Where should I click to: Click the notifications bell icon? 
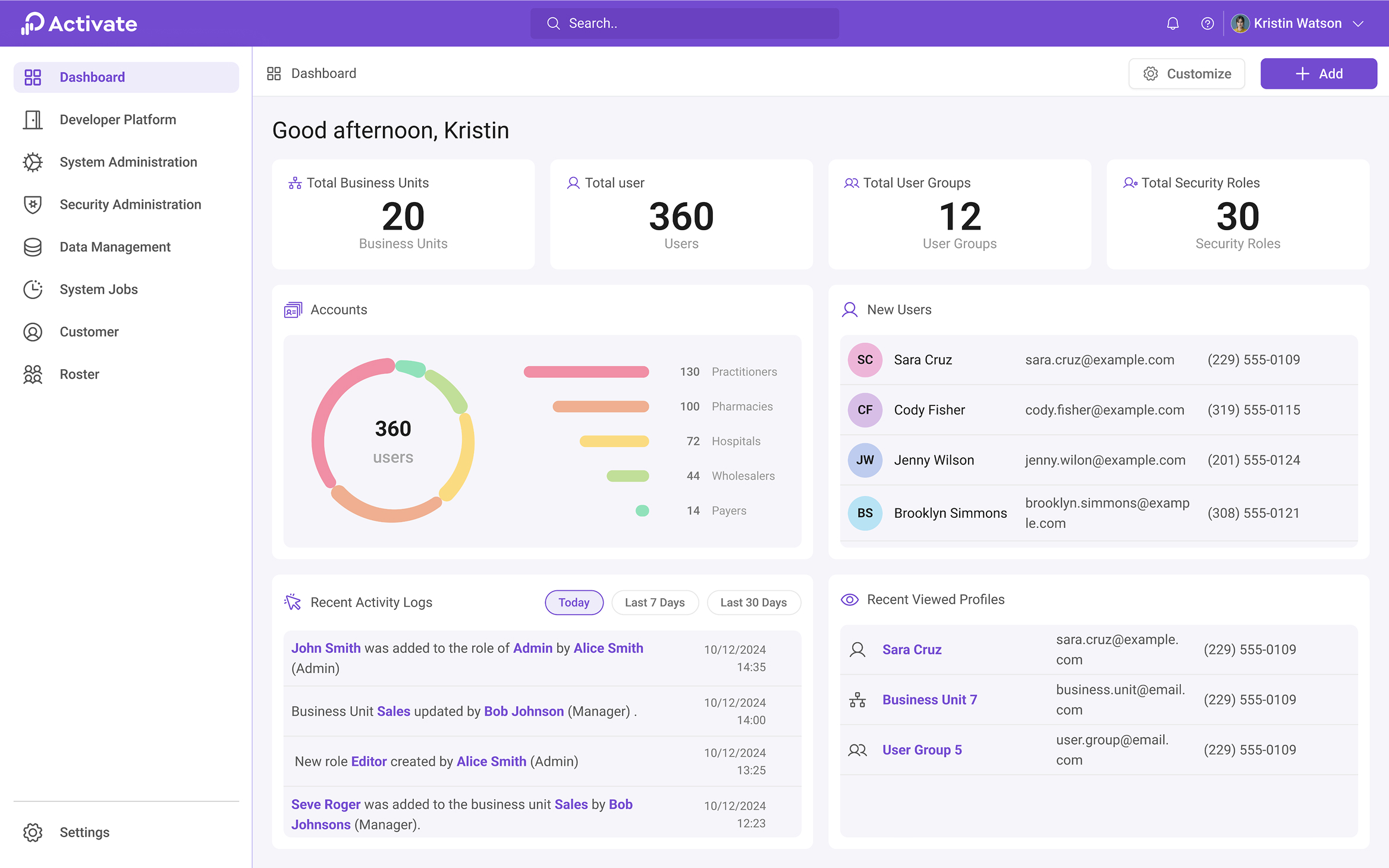pyautogui.click(x=1173, y=24)
